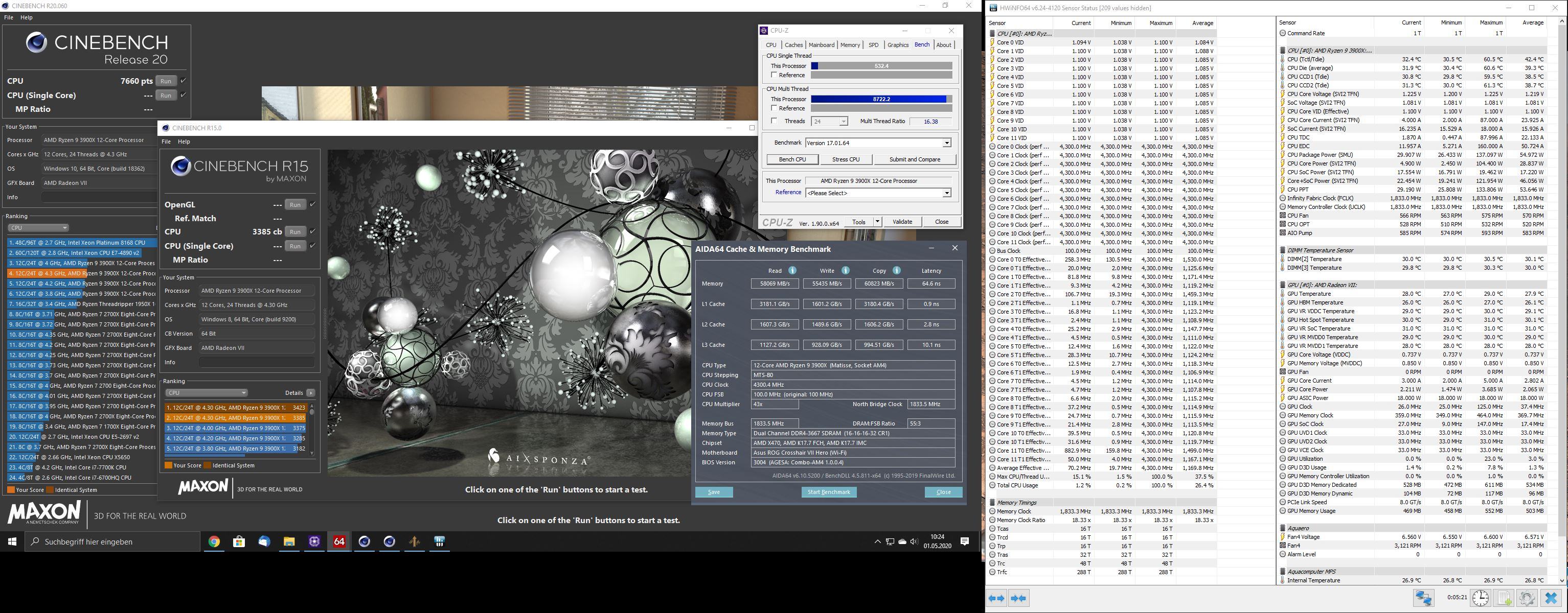Click info icon next to AIDA64 Write

click(x=845, y=270)
